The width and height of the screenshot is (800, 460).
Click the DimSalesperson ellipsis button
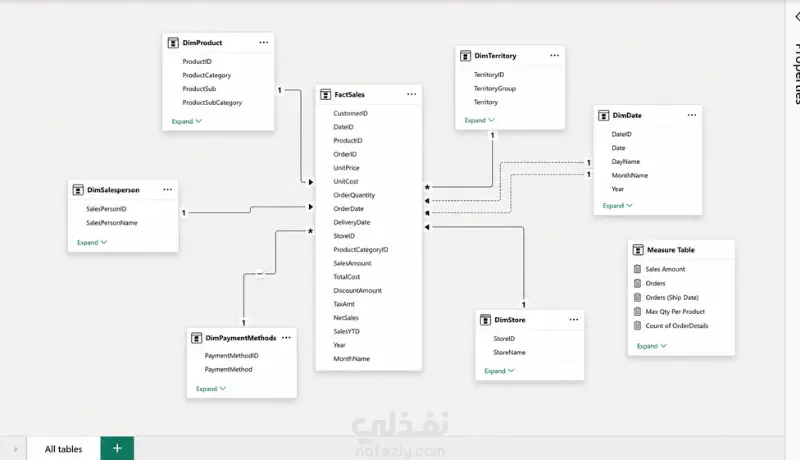click(x=167, y=189)
